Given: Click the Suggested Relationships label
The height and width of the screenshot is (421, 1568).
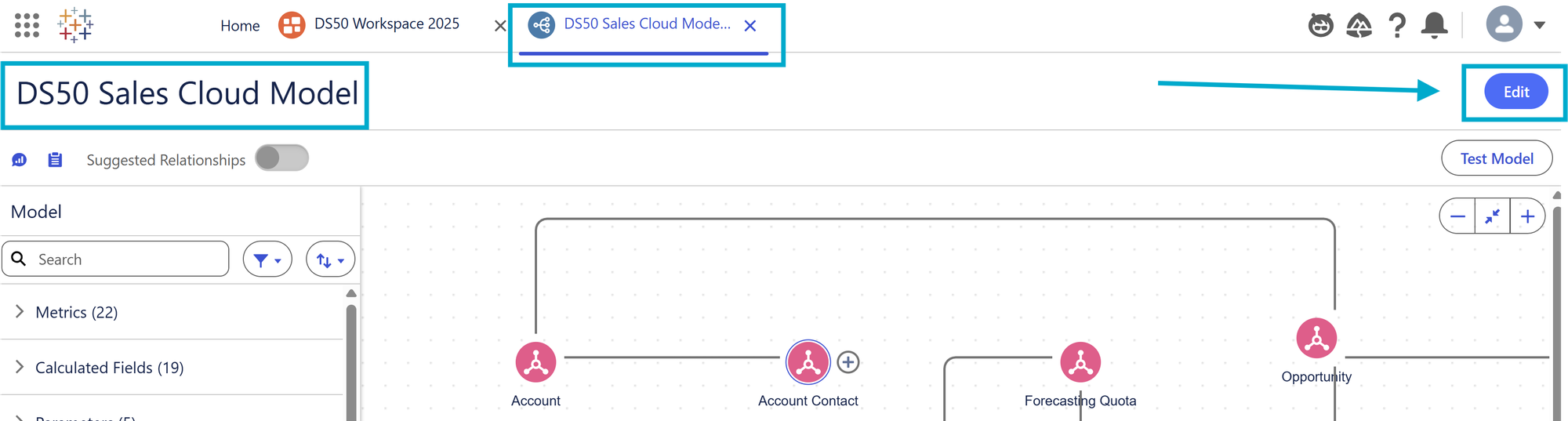Looking at the screenshot, I should (x=165, y=160).
